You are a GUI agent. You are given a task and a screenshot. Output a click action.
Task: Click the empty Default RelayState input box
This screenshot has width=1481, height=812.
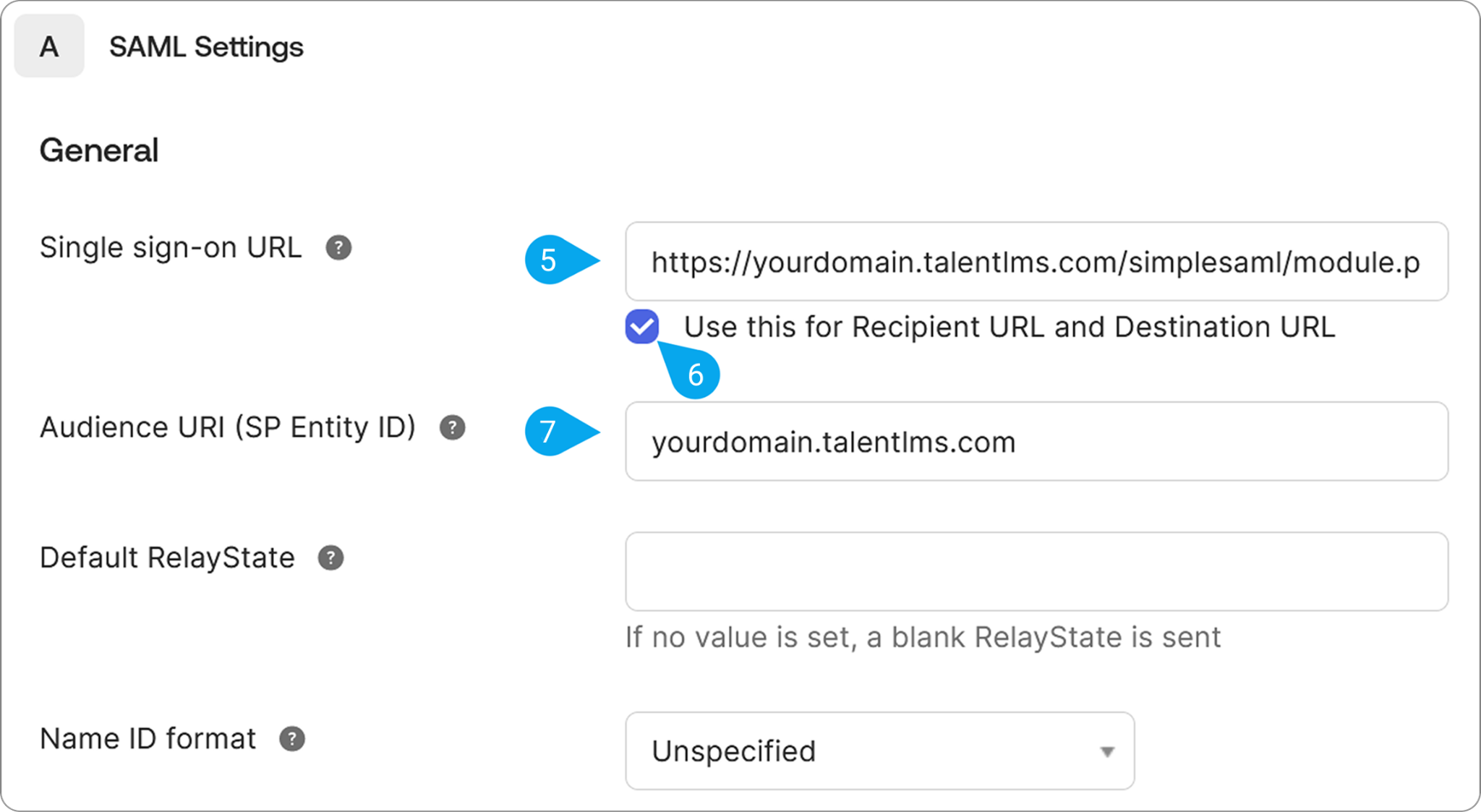pos(1036,571)
